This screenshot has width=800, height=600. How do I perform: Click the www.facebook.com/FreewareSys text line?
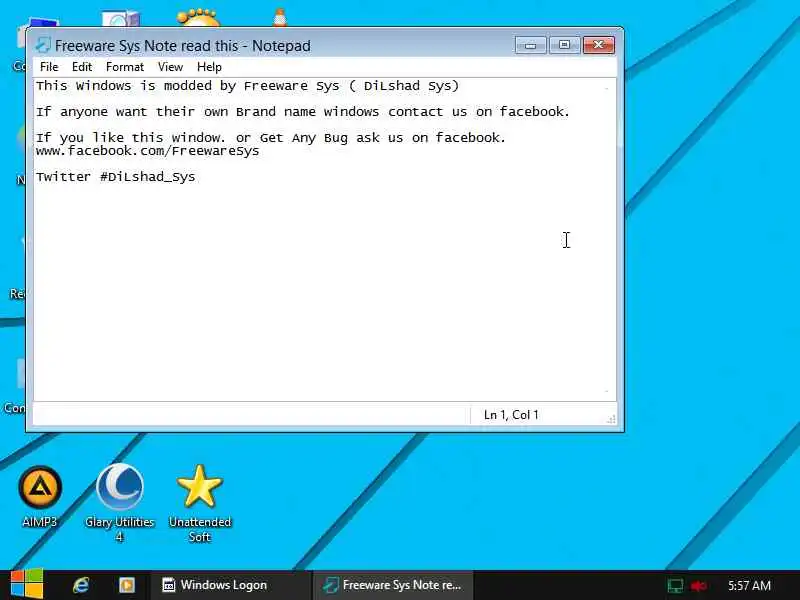point(147,151)
